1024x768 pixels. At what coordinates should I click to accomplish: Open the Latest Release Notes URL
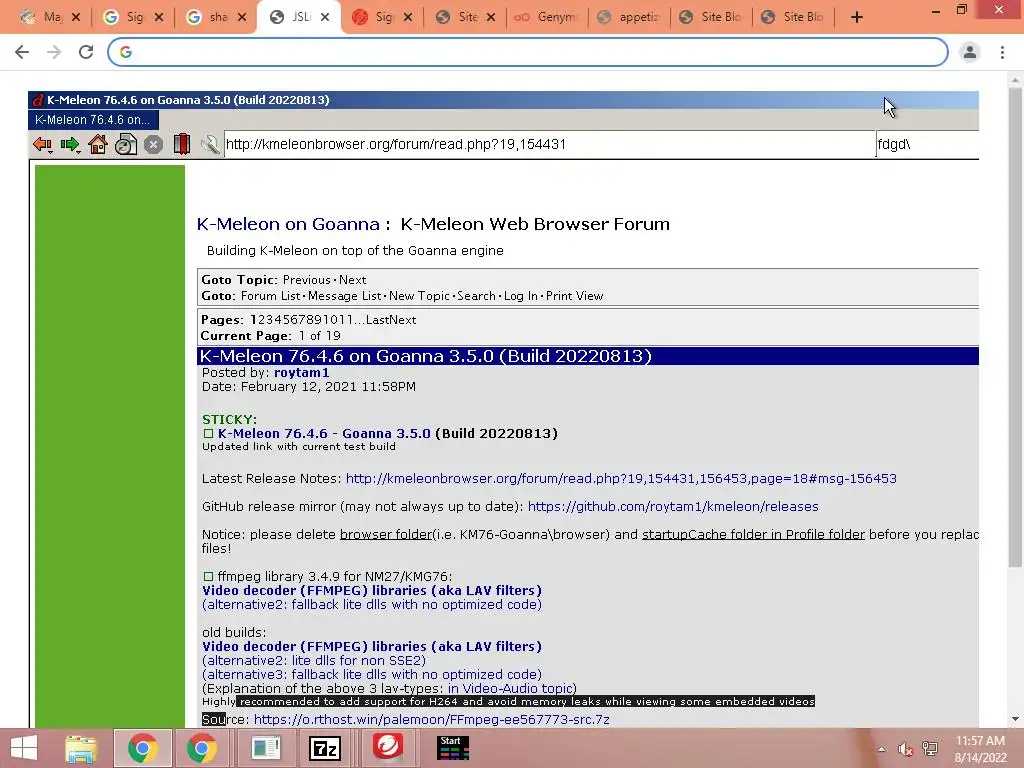620,479
